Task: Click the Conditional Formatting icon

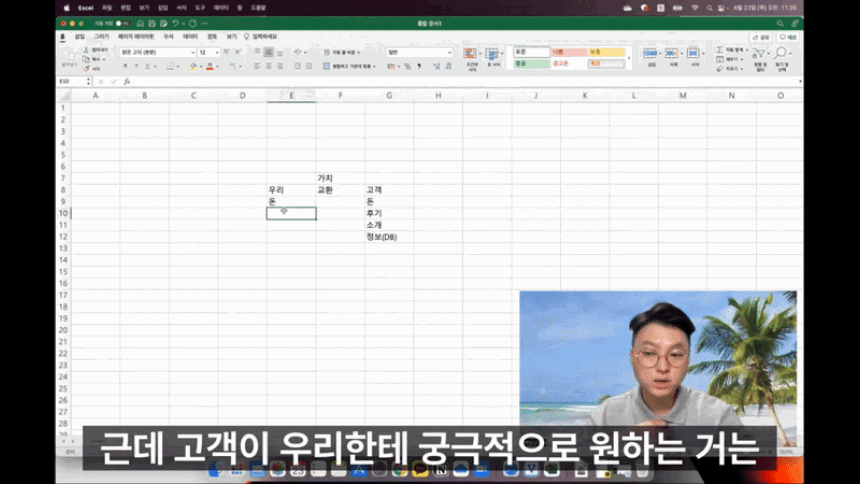Action: (x=472, y=54)
